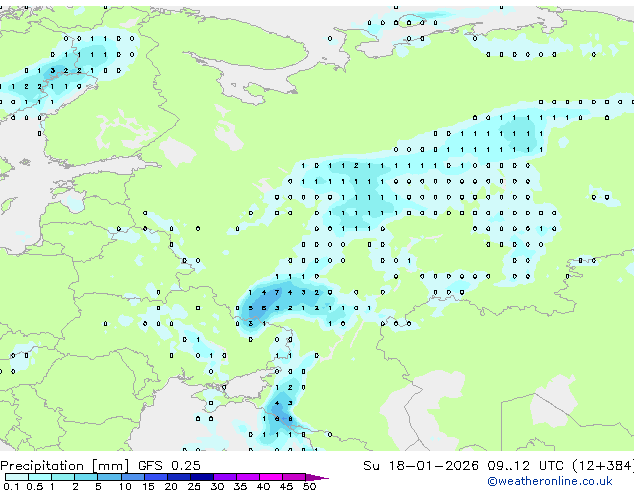This screenshot has width=634, height=490.
Task: Click the 'Precipitation [mm]' title text
Action: click(65, 466)
